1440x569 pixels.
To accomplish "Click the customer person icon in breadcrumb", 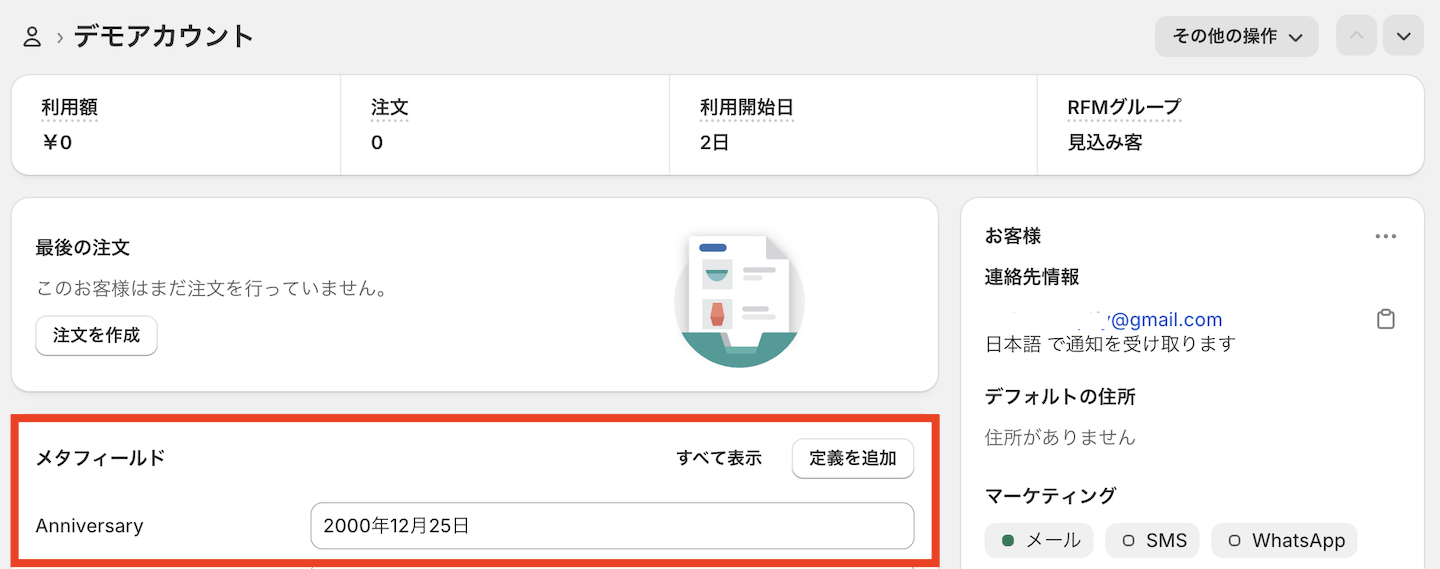I will tap(32, 37).
